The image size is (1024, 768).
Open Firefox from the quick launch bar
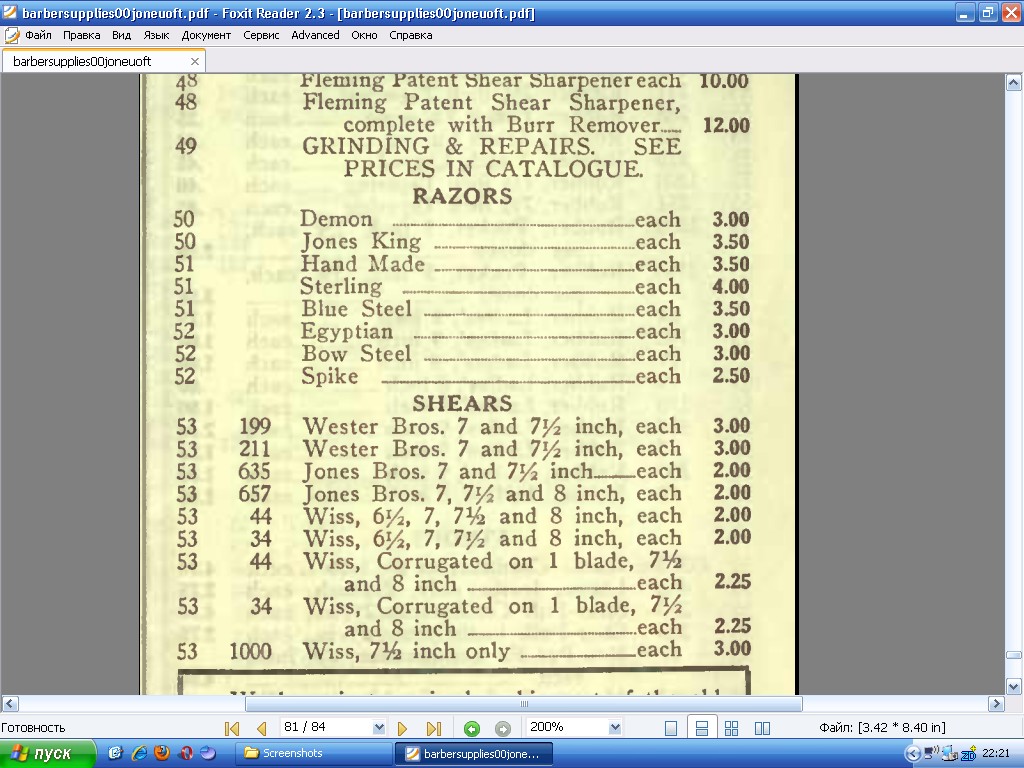pos(162,754)
